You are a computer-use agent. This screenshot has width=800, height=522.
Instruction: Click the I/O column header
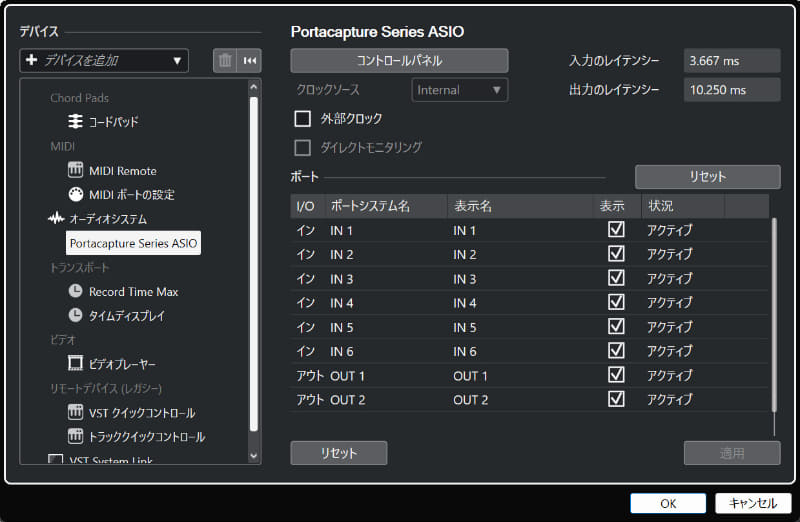click(308, 206)
